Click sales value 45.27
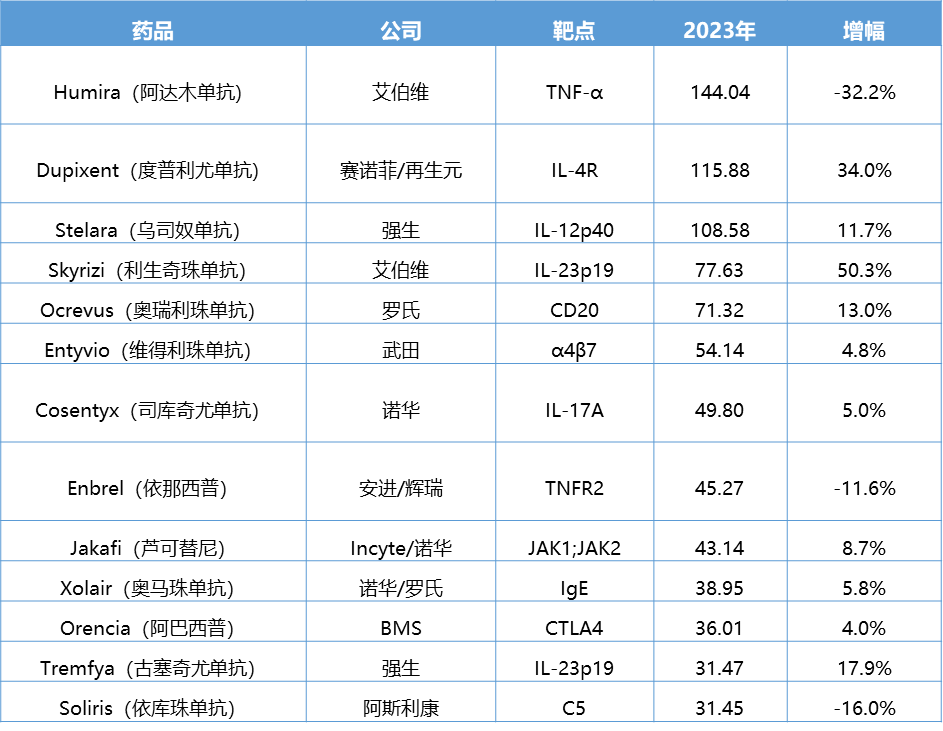The width and height of the screenshot is (943, 731). tap(720, 488)
